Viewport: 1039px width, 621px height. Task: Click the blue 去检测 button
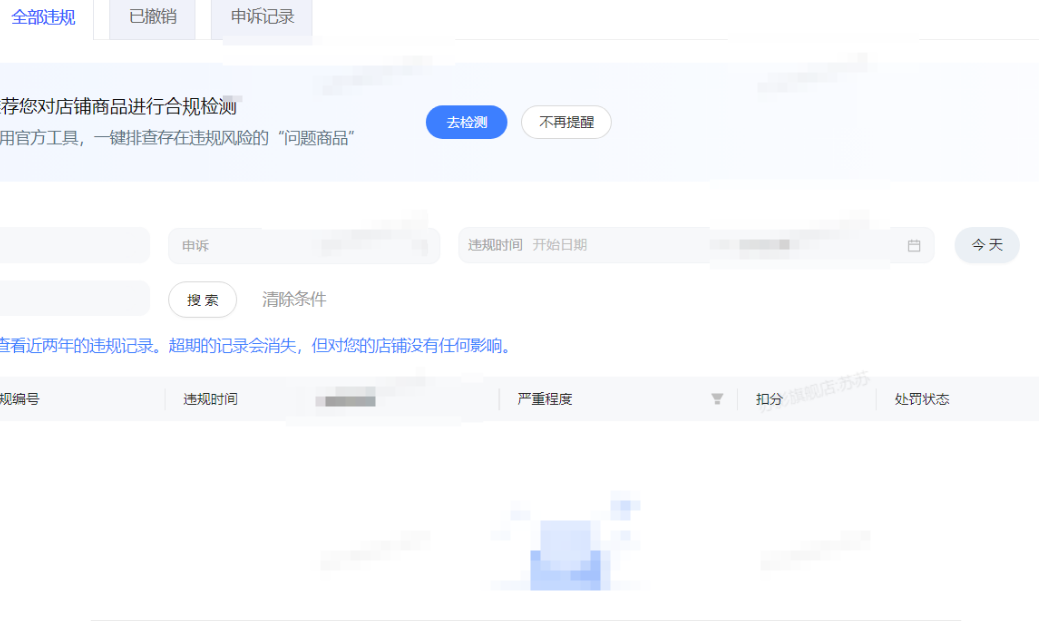(466, 122)
